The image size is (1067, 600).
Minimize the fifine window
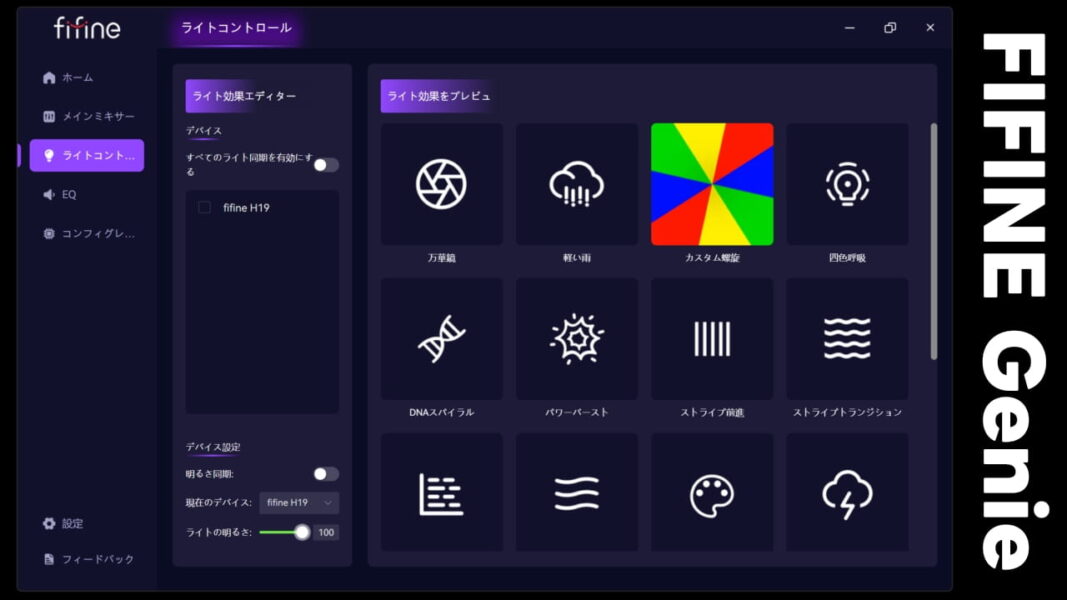point(849,28)
